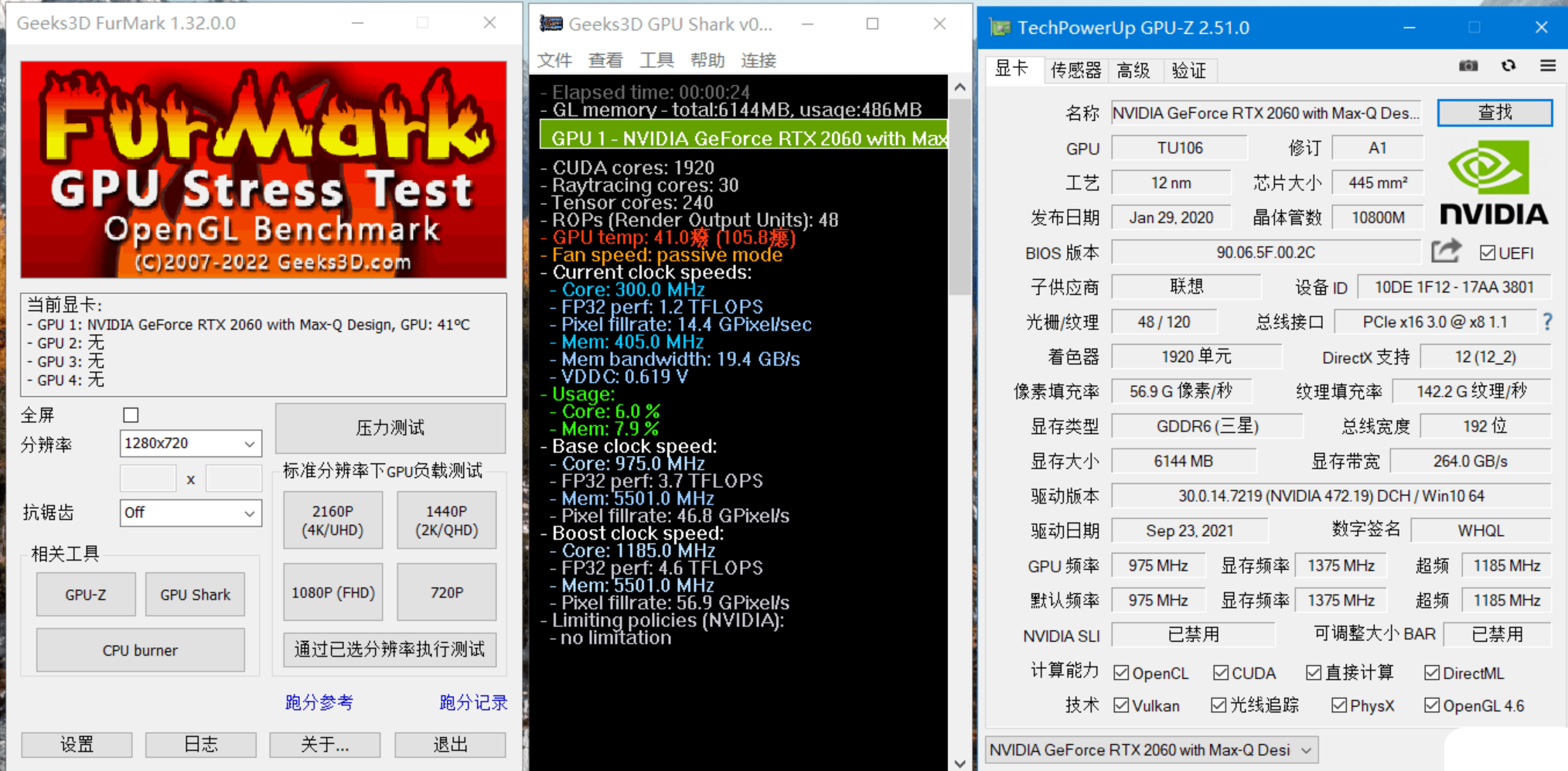1568x771 pixels.
Task: Click the 查找 lookup button in GPU-Z
Action: coord(1495,113)
